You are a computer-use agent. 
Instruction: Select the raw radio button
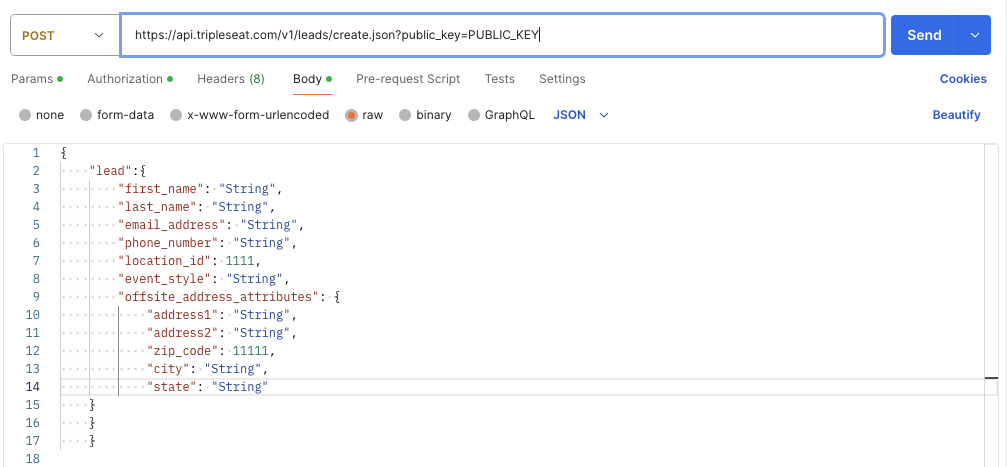(351, 116)
